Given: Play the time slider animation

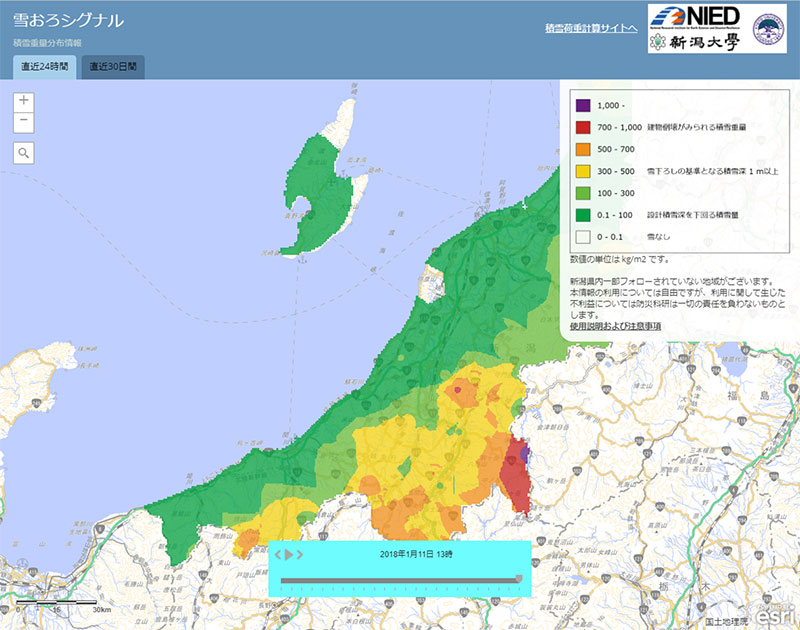Looking at the screenshot, I should [x=287, y=554].
